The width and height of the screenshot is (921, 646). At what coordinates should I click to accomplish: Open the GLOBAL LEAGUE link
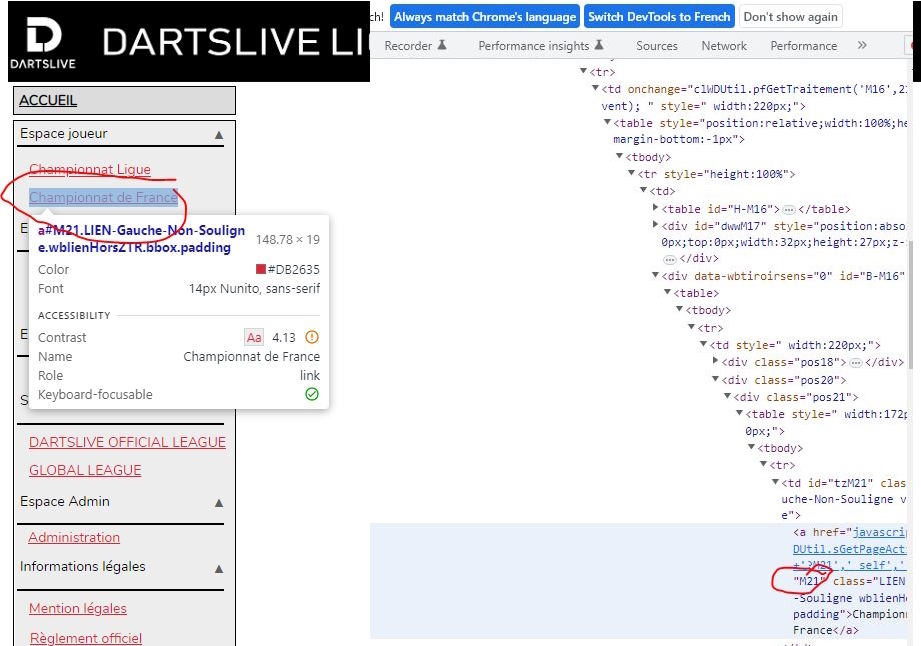85,470
